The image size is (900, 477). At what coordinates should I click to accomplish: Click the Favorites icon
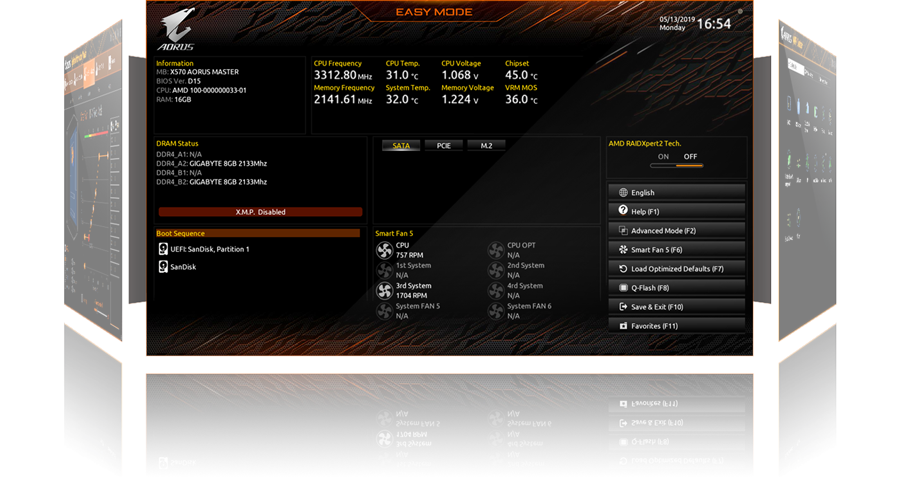[623, 325]
